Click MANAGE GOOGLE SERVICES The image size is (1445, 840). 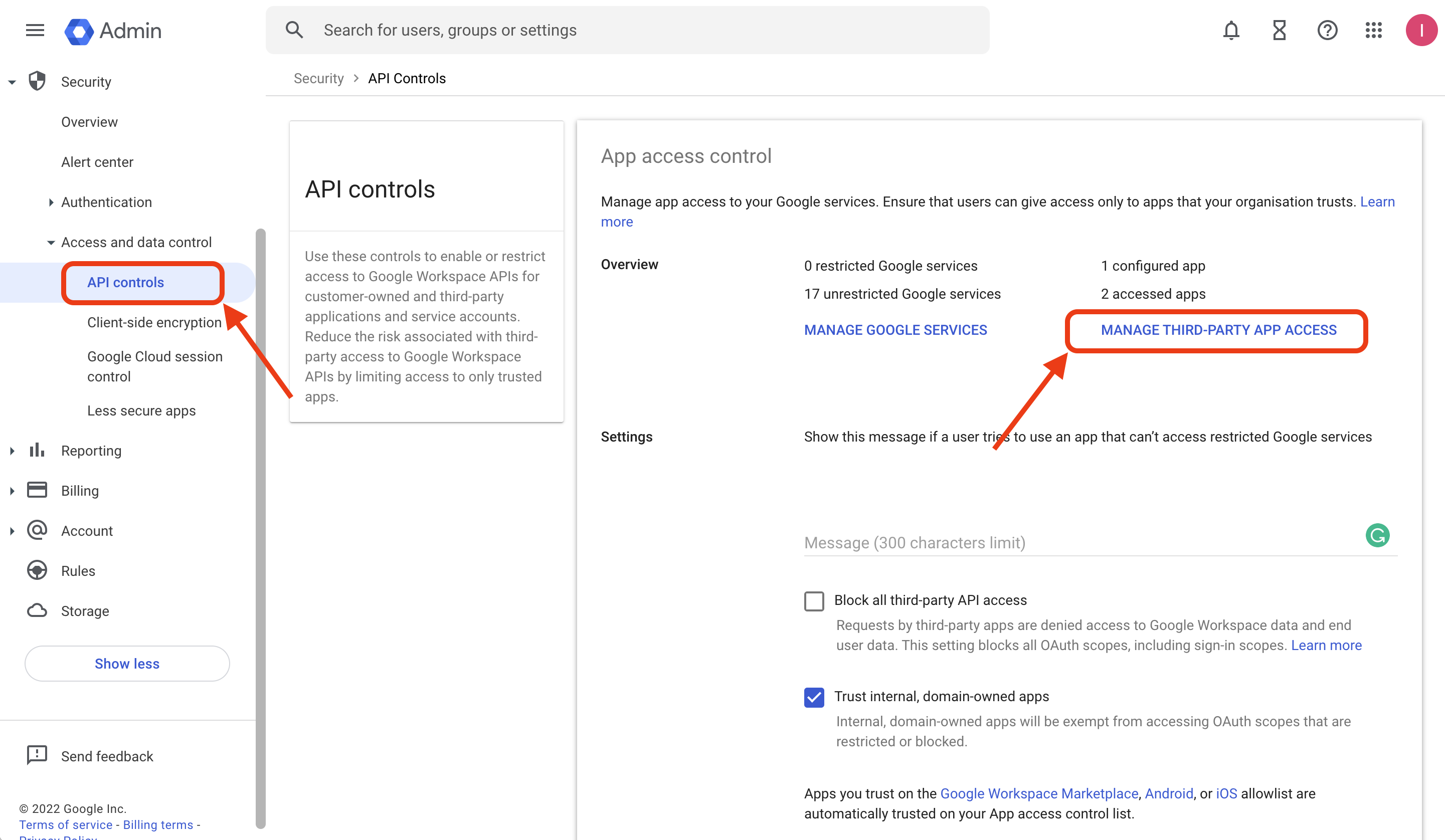coord(895,330)
